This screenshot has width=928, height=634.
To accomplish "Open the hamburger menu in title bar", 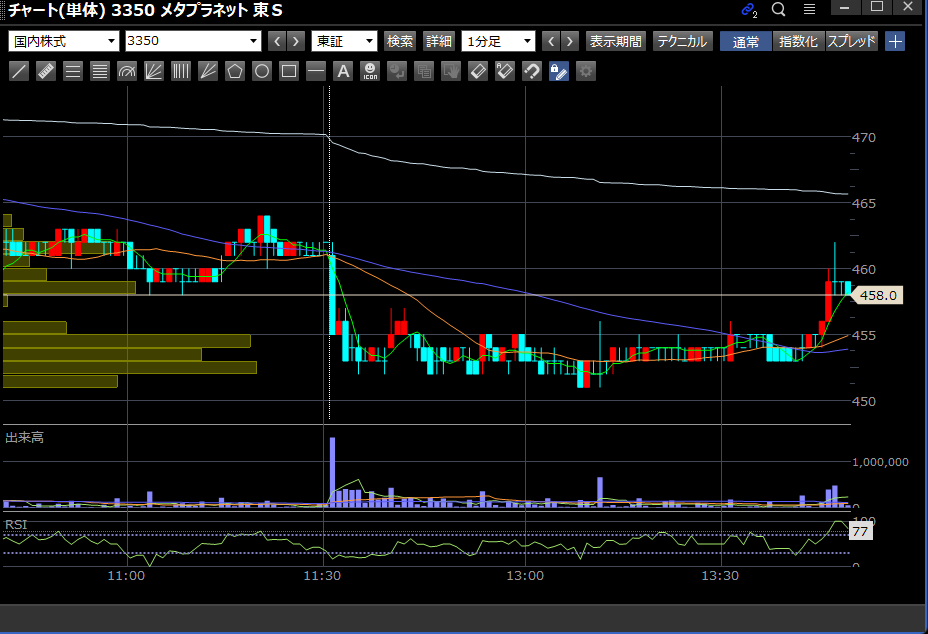I will (809, 9).
